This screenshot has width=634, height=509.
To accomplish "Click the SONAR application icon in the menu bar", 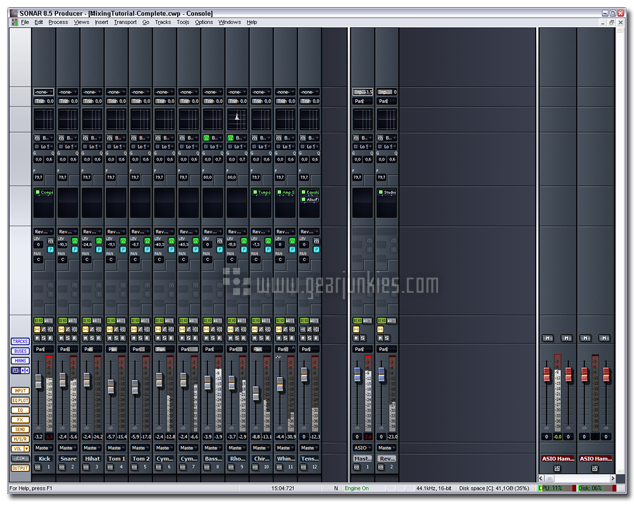I will coord(14,22).
